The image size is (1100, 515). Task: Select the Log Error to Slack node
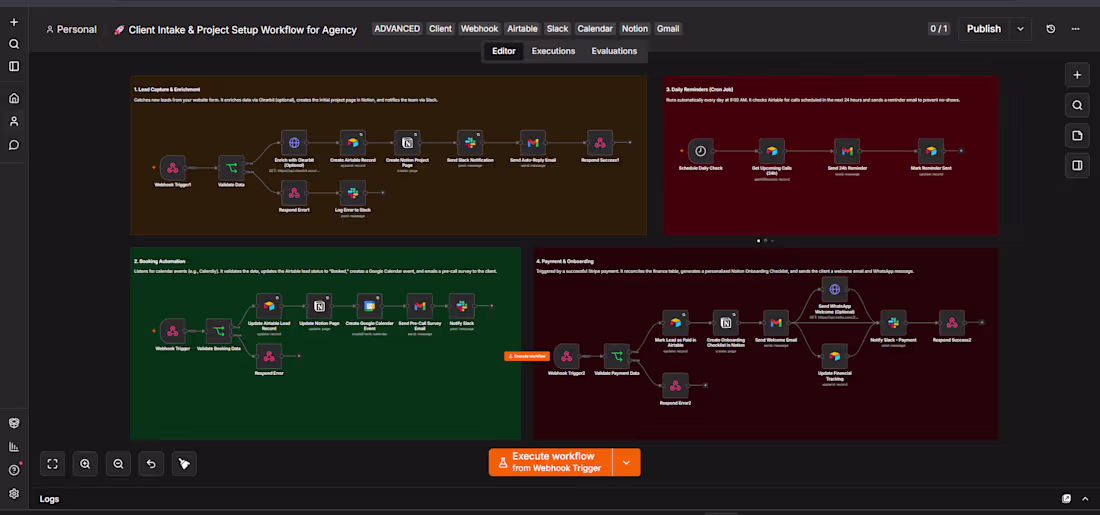pos(353,192)
